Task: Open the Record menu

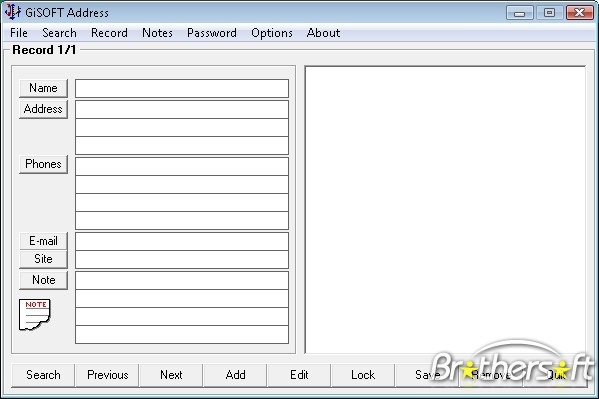Action: pyautogui.click(x=109, y=33)
